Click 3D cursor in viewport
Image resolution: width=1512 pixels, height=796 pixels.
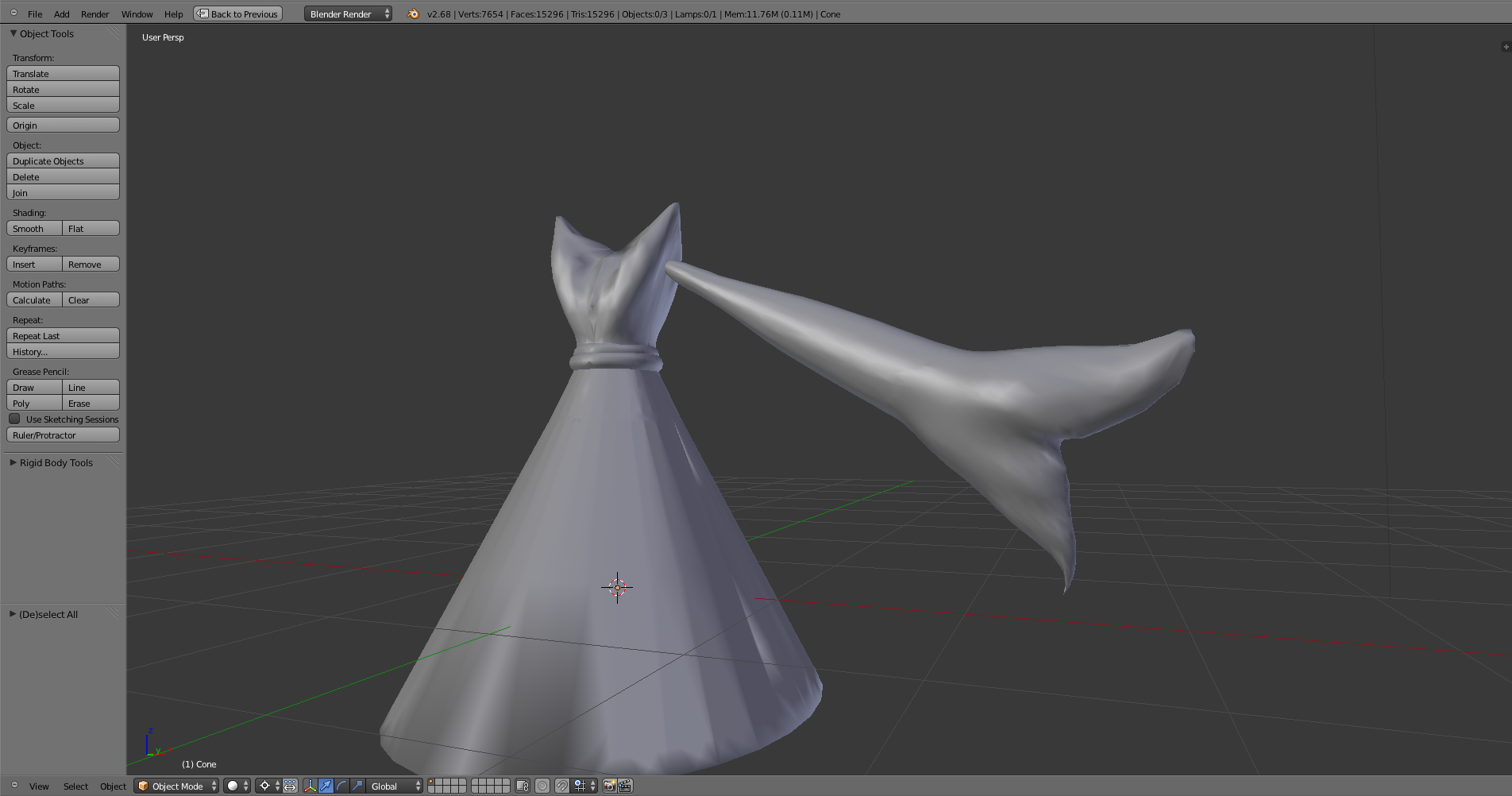pyautogui.click(x=617, y=588)
